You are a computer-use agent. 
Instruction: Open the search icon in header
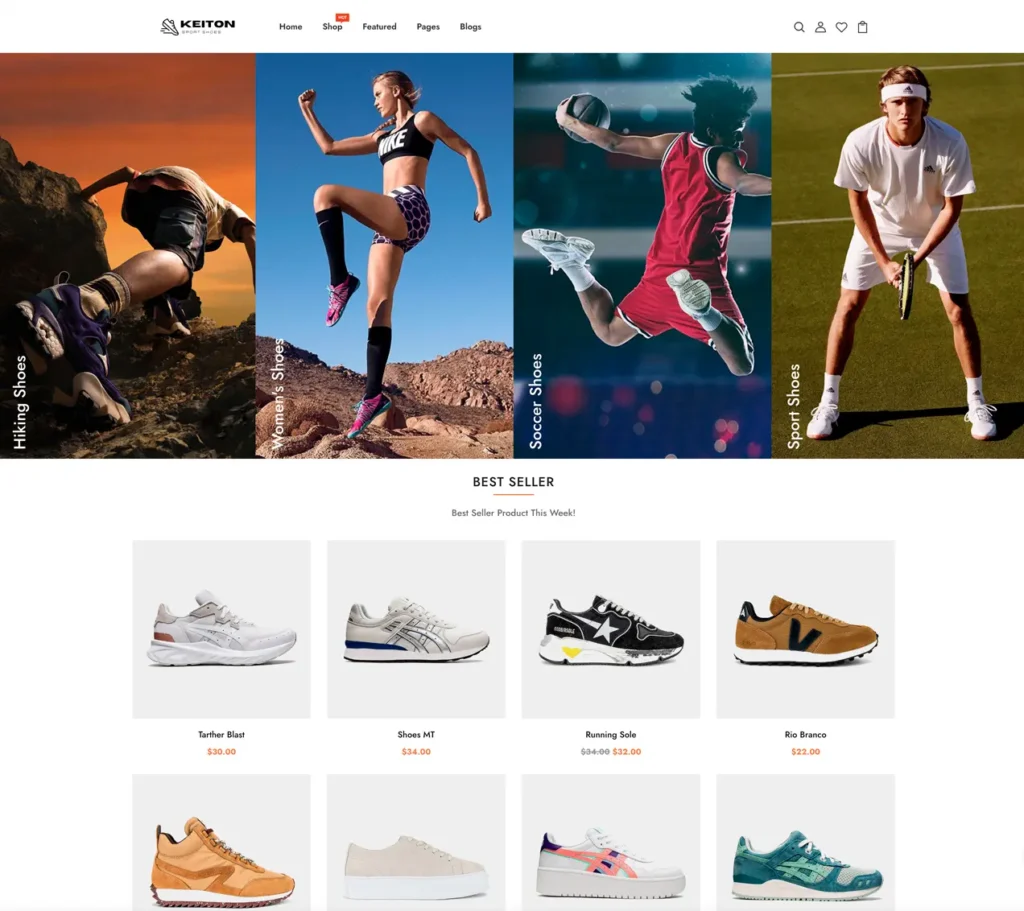click(799, 27)
